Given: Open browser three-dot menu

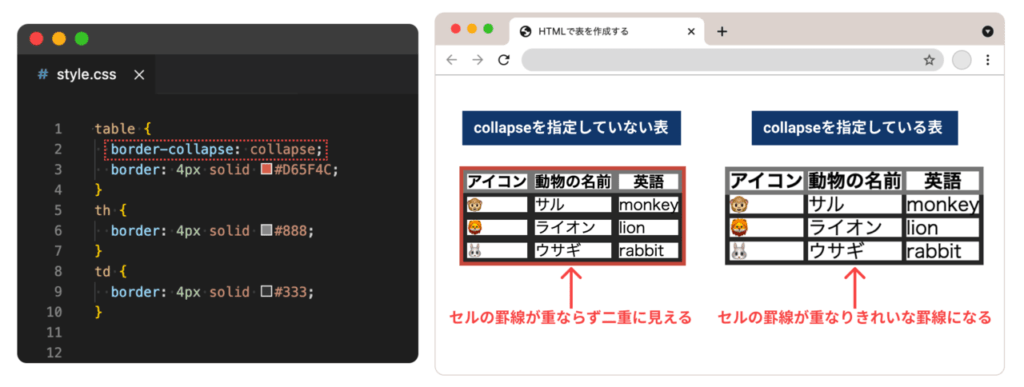Looking at the screenshot, I should [987, 60].
